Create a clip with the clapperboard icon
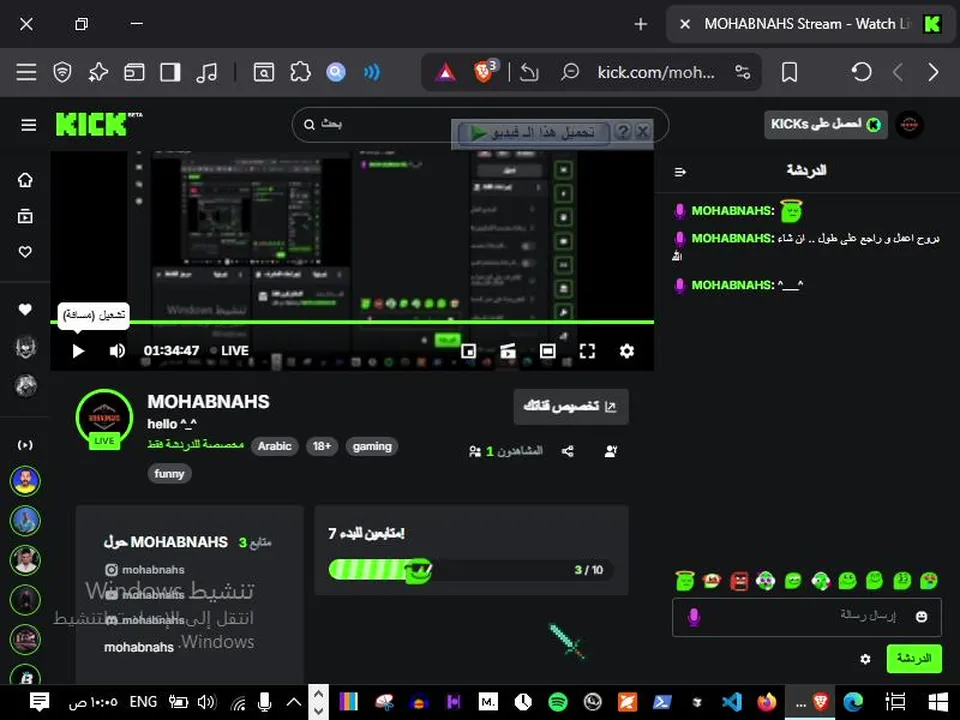Image resolution: width=960 pixels, height=720 pixels. point(508,351)
